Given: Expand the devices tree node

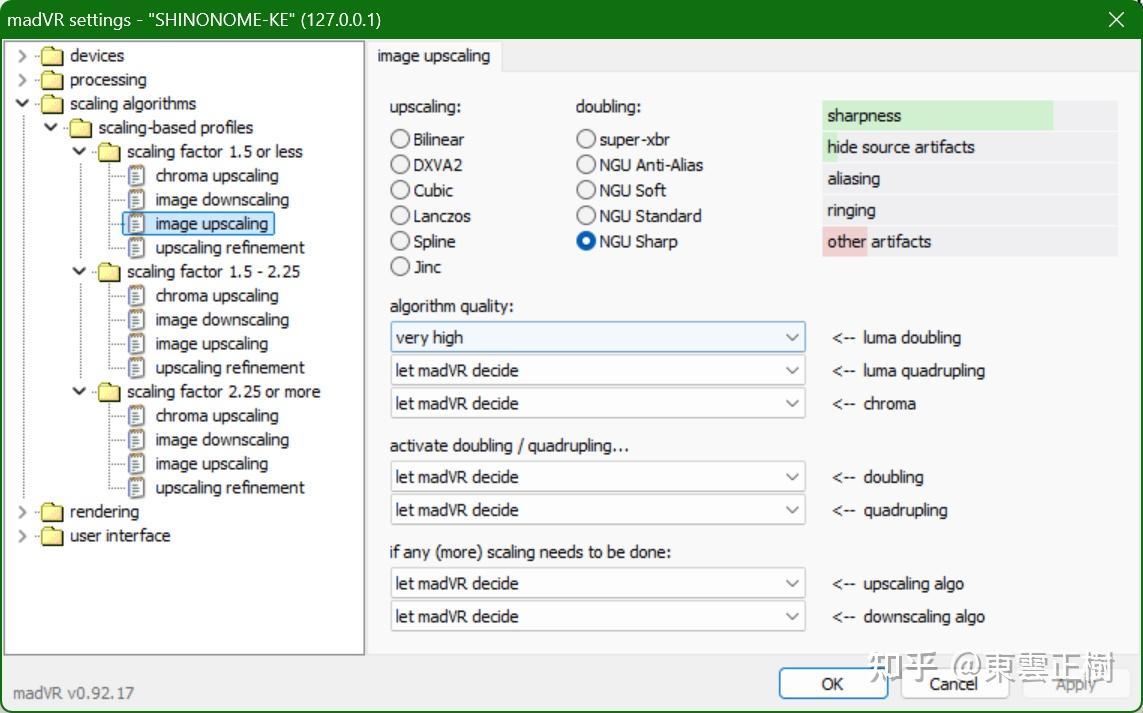Looking at the screenshot, I should pos(22,56).
